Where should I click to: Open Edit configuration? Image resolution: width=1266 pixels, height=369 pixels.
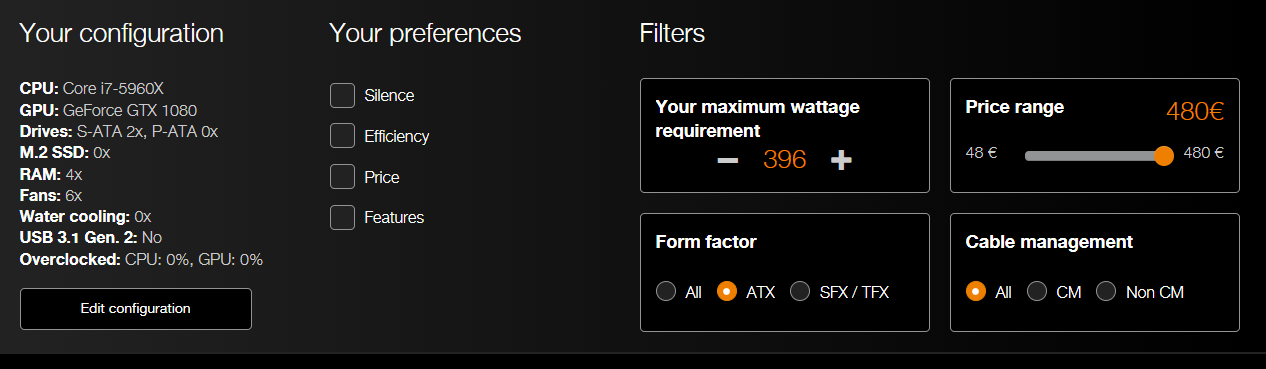[x=136, y=309]
